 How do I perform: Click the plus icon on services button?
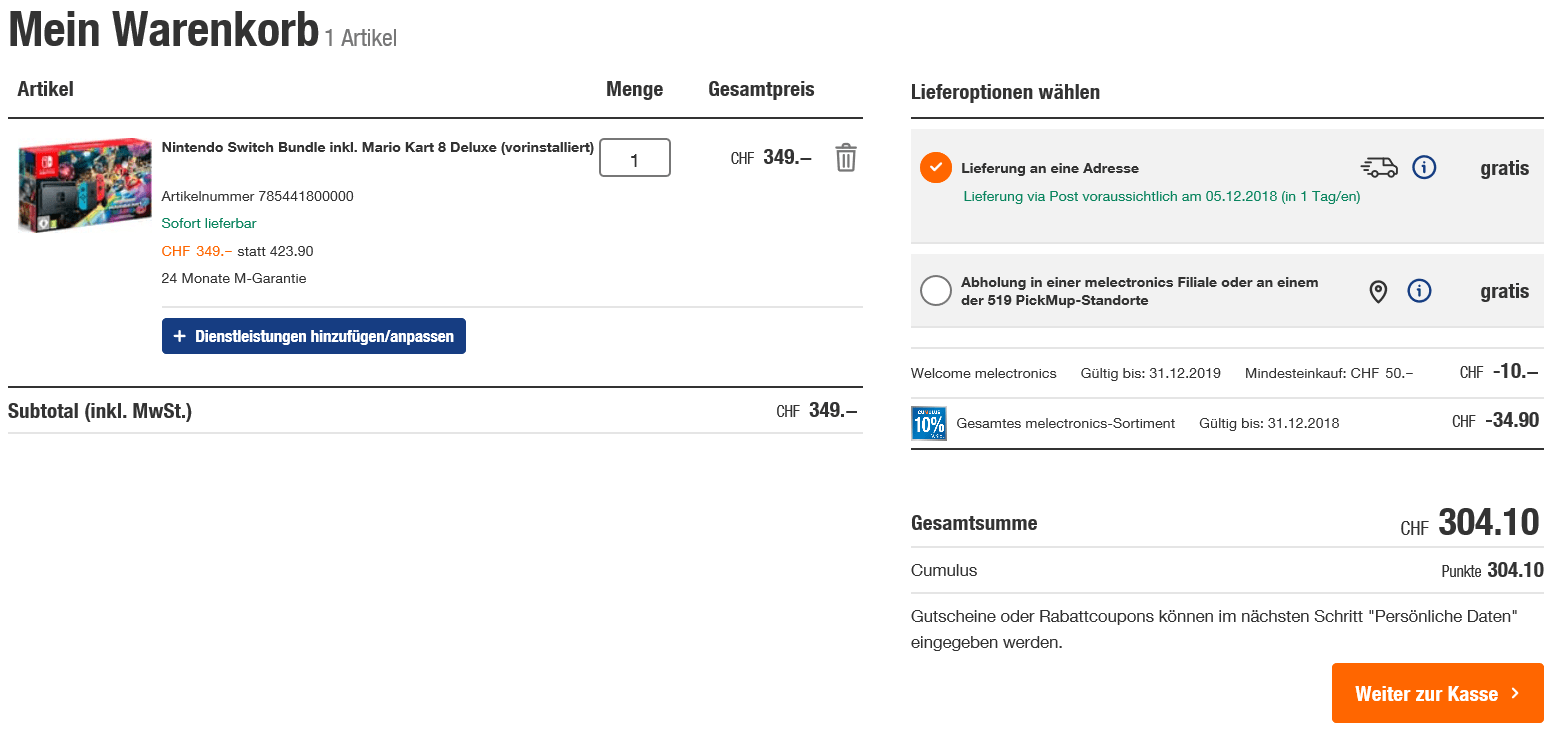[180, 336]
